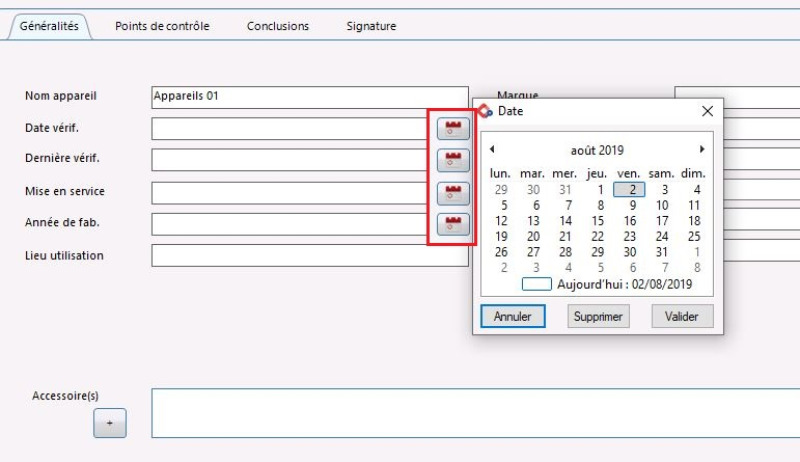
Task: Click the Annuler button
Action: pyautogui.click(x=513, y=316)
